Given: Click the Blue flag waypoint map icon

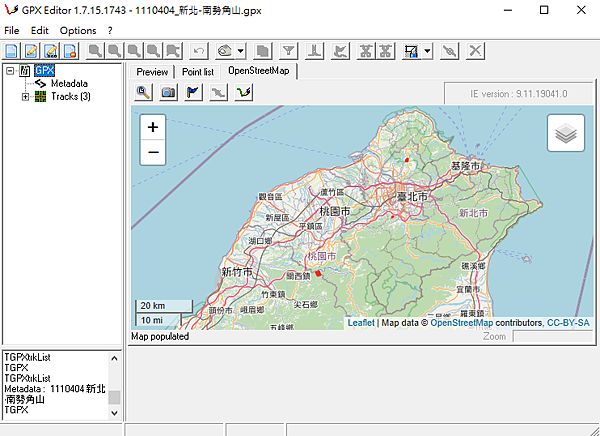Looking at the screenshot, I should [x=194, y=92].
